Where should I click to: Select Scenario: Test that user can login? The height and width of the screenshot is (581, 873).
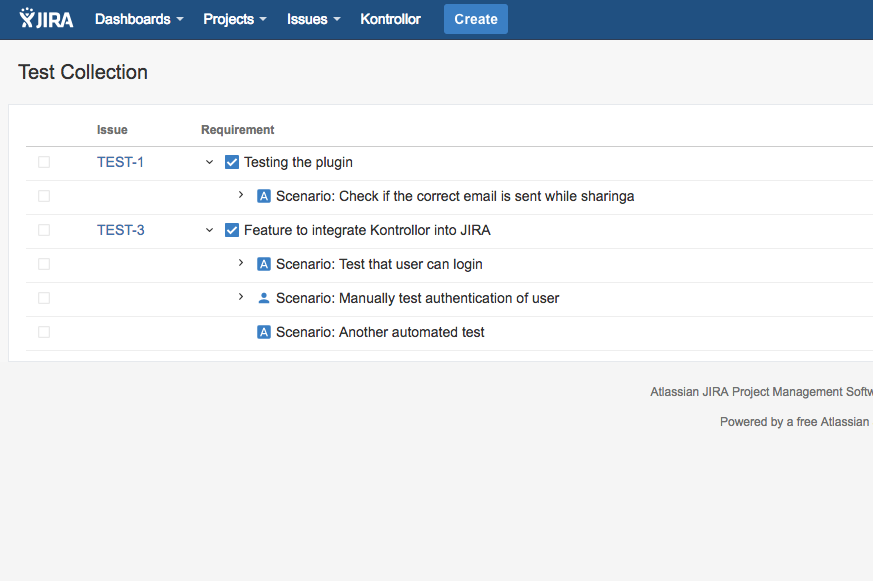tap(379, 264)
